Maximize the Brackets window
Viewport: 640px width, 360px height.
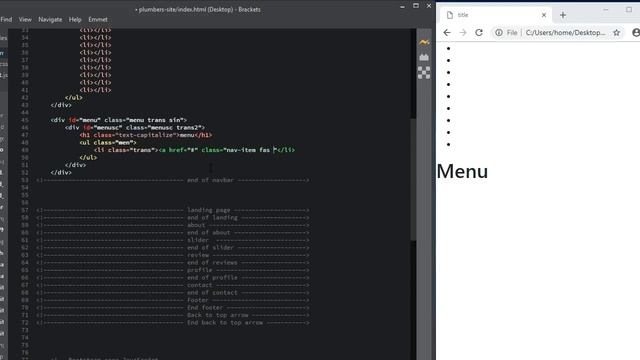point(416,6)
